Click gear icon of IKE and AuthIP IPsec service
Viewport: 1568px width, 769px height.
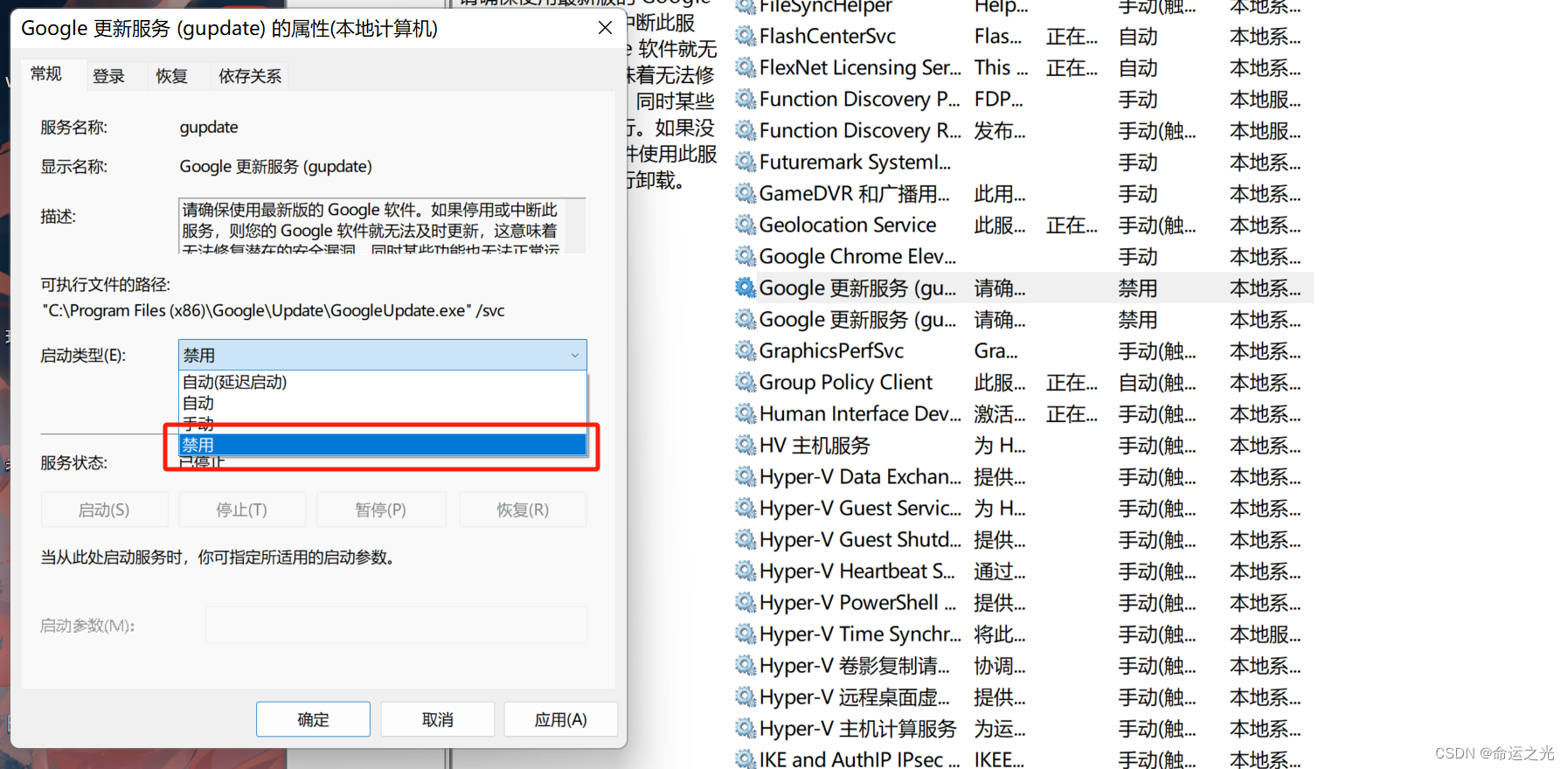pos(745,759)
